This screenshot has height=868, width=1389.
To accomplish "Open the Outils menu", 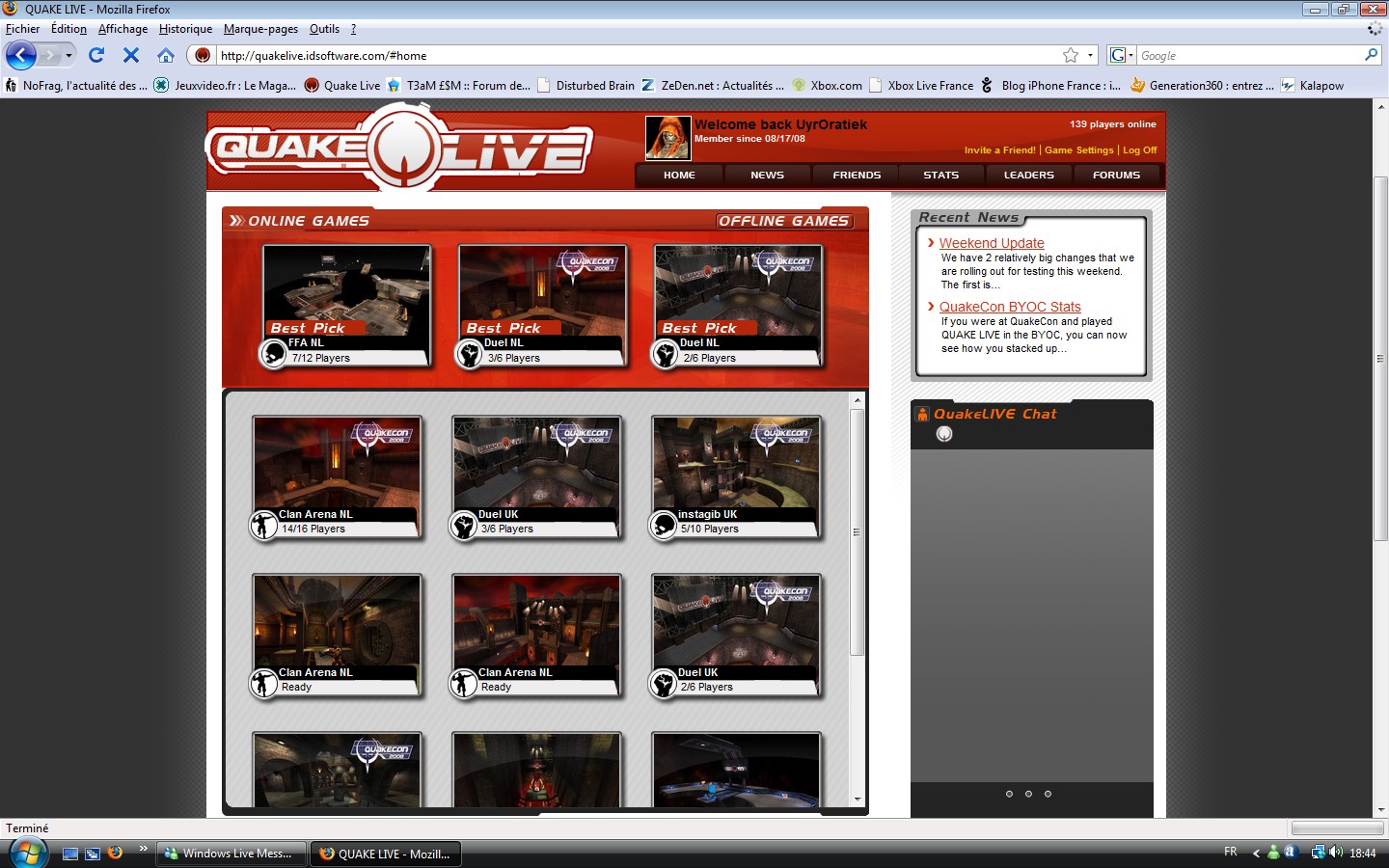I will coord(324,29).
